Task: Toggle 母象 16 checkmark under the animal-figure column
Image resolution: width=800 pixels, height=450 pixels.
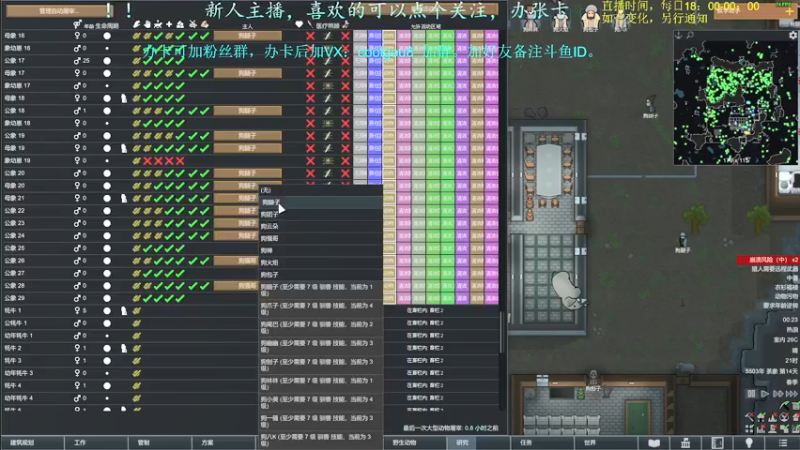Action: click(158, 36)
